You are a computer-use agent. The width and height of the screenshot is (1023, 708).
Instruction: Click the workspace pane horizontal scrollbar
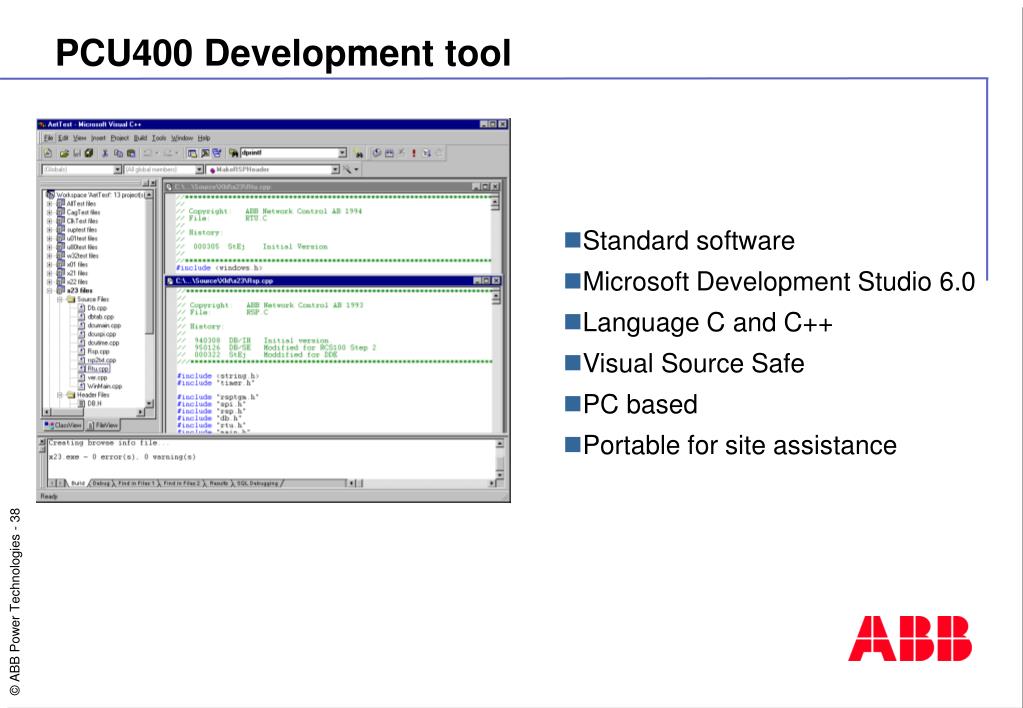click(94, 412)
